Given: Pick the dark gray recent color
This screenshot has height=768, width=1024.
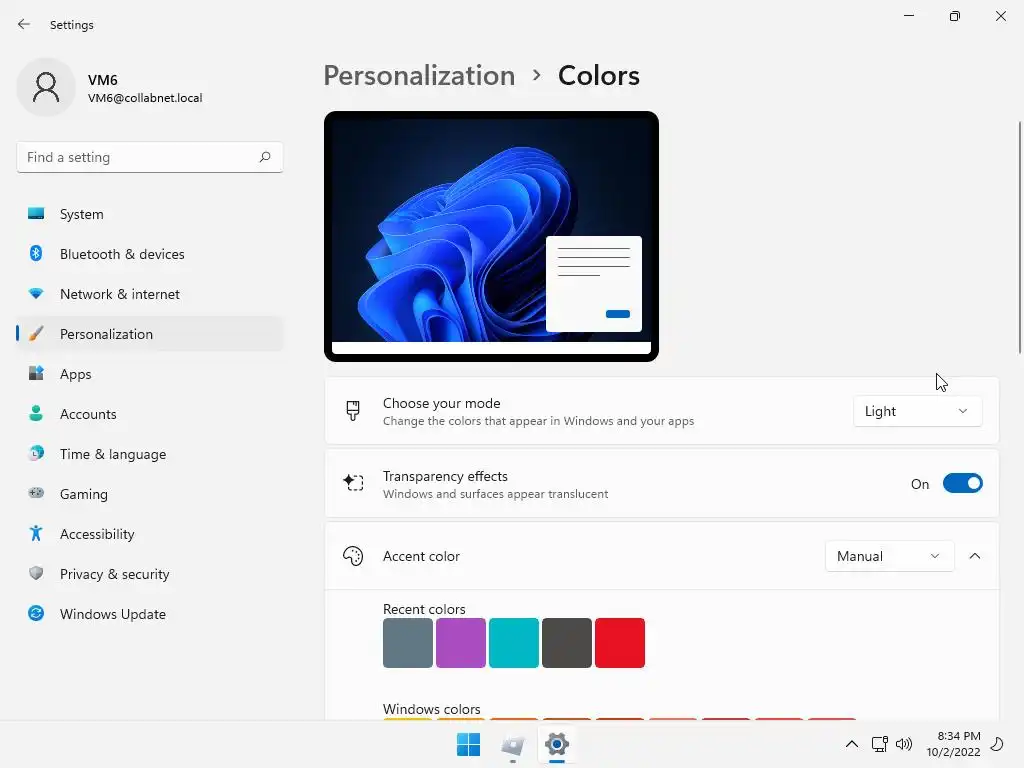Looking at the screenshot, I should (566, 643).
